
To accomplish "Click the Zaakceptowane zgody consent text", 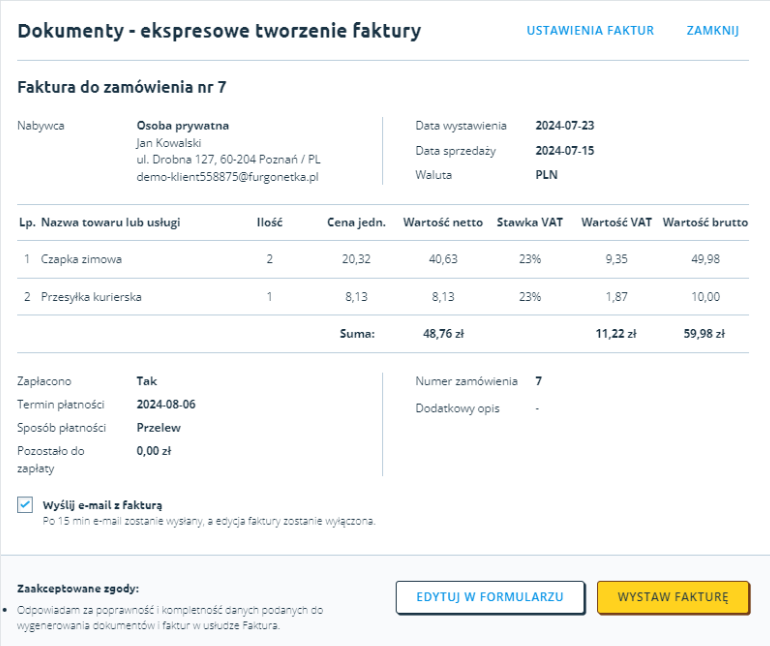I will click(170, 618).
